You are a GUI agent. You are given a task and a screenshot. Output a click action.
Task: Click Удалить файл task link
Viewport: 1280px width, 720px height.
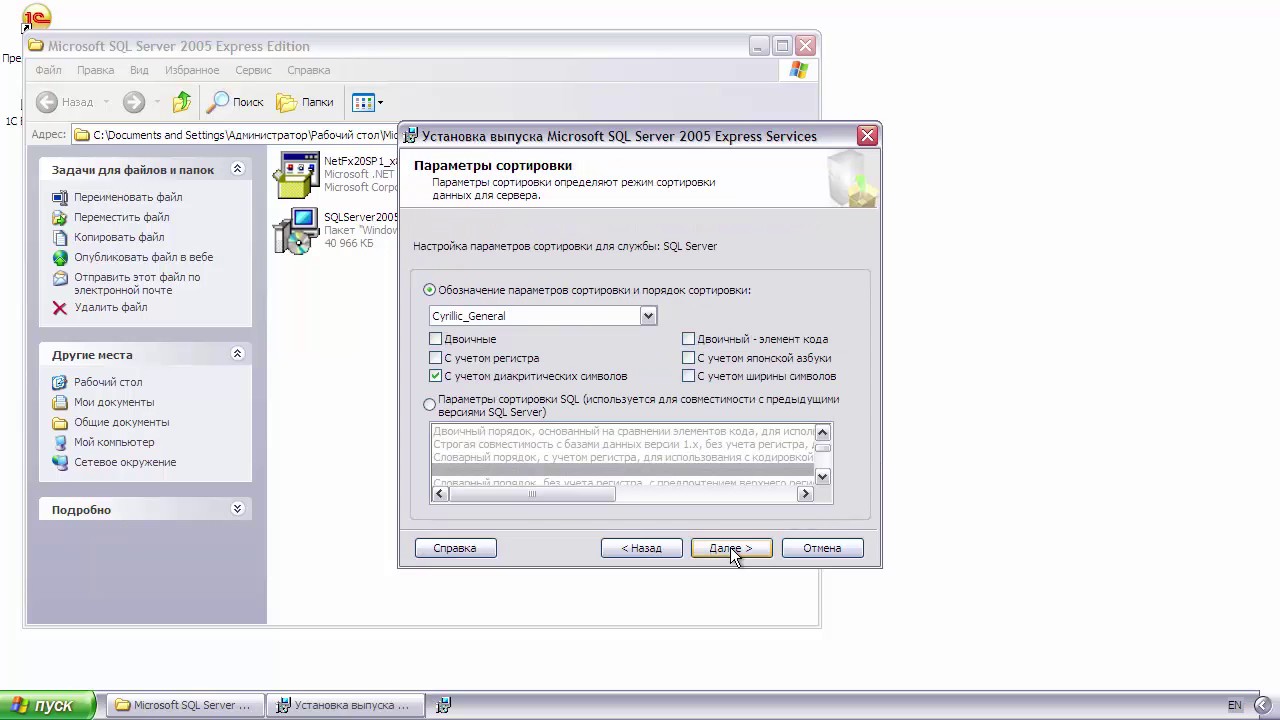(111, 307)
